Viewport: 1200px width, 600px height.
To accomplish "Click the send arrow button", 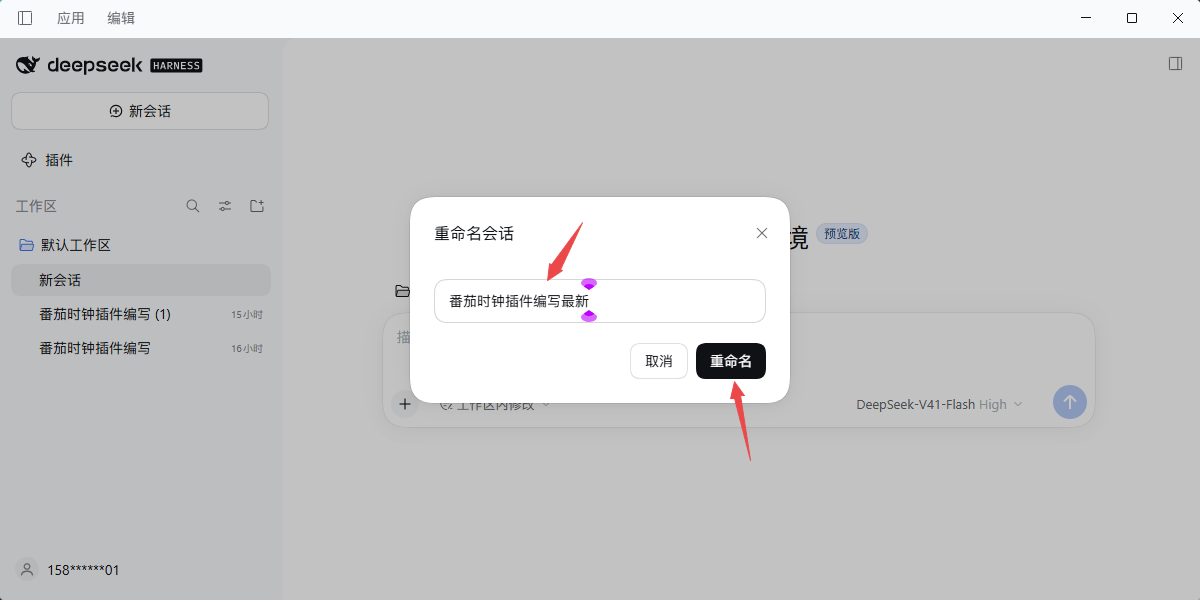I will 1070,402.
